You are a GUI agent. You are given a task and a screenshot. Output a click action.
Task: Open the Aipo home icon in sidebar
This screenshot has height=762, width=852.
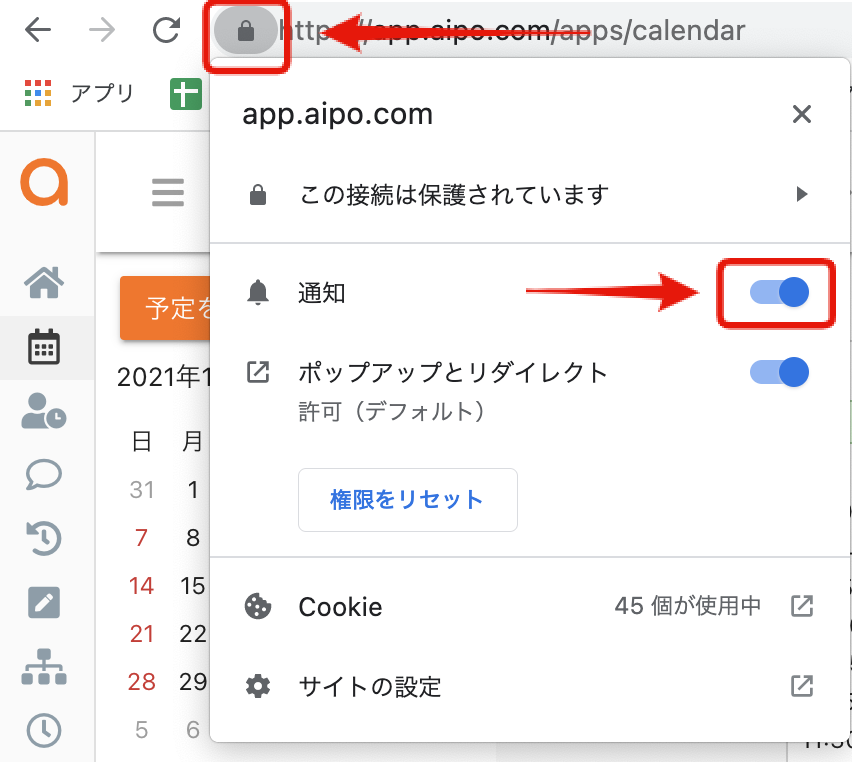click(44, 283)
